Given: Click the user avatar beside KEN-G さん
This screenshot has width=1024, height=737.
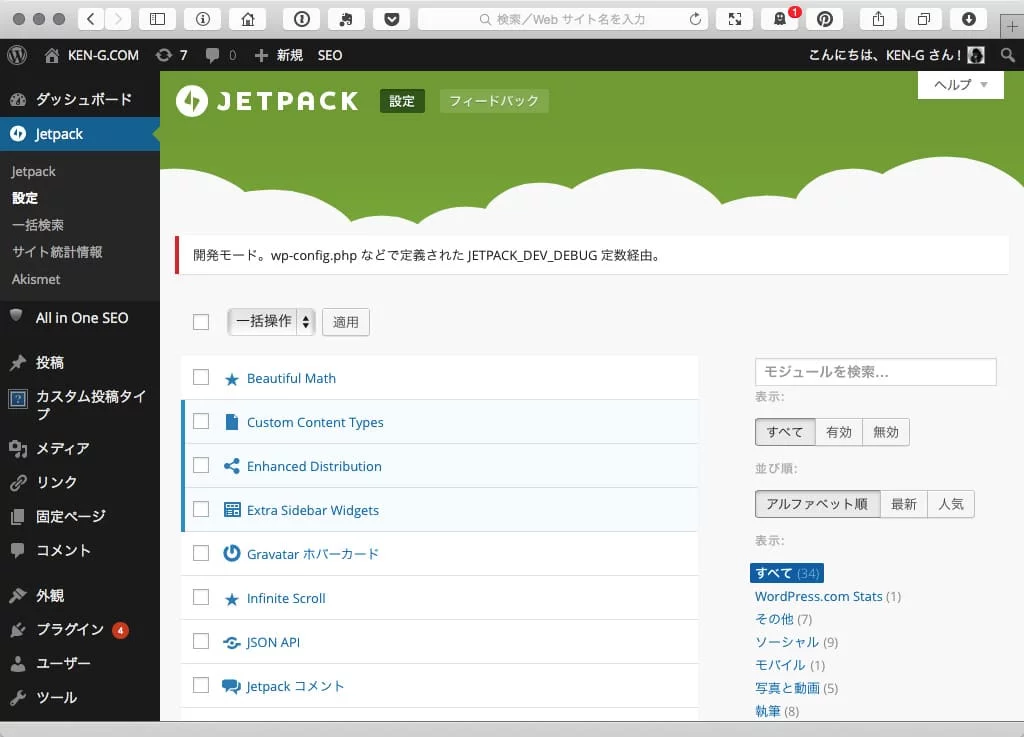Looking at the screenshot, I should tap(976, 55).
